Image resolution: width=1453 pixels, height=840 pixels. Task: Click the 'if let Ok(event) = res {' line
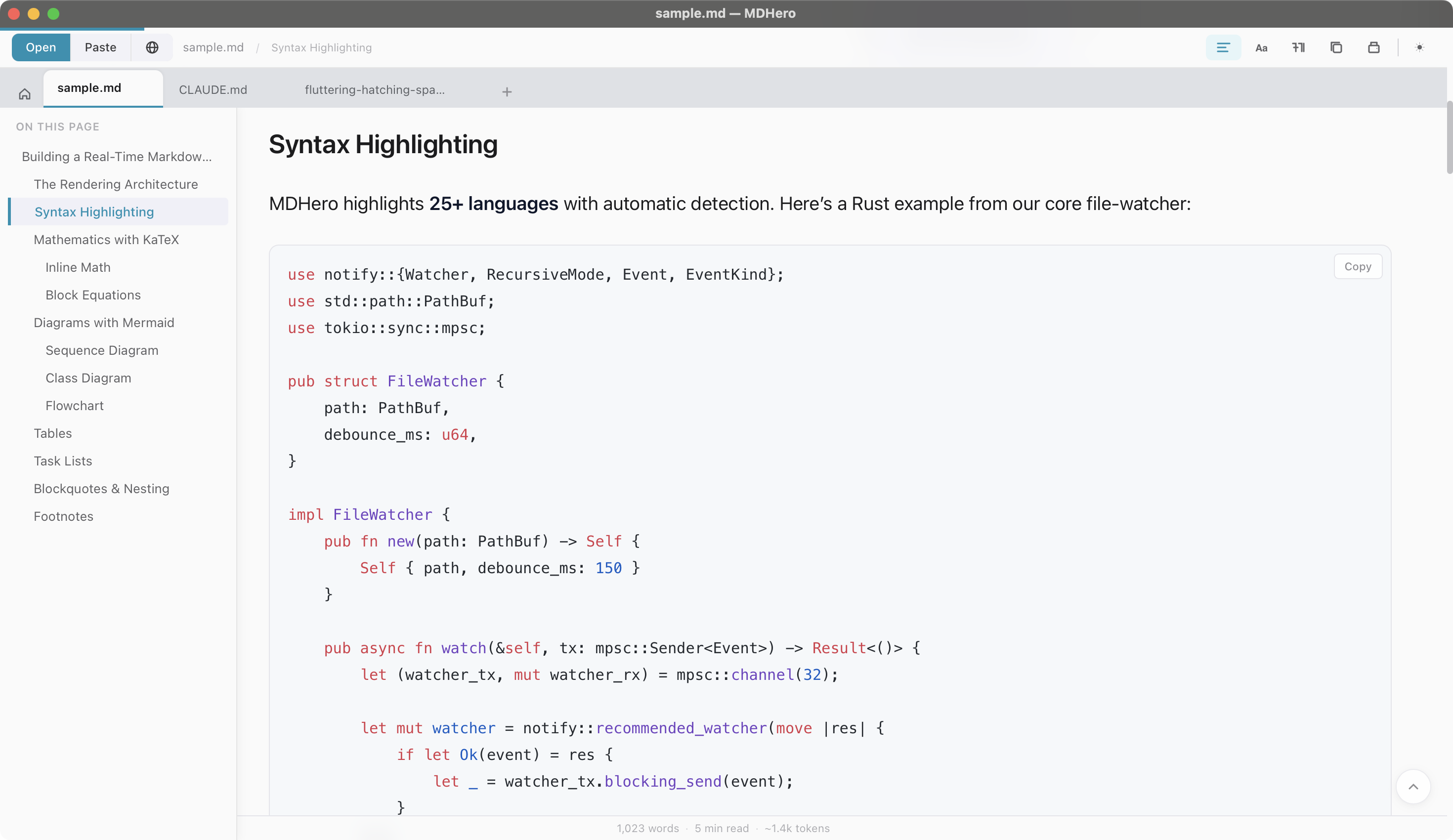(x=505, y=755)
